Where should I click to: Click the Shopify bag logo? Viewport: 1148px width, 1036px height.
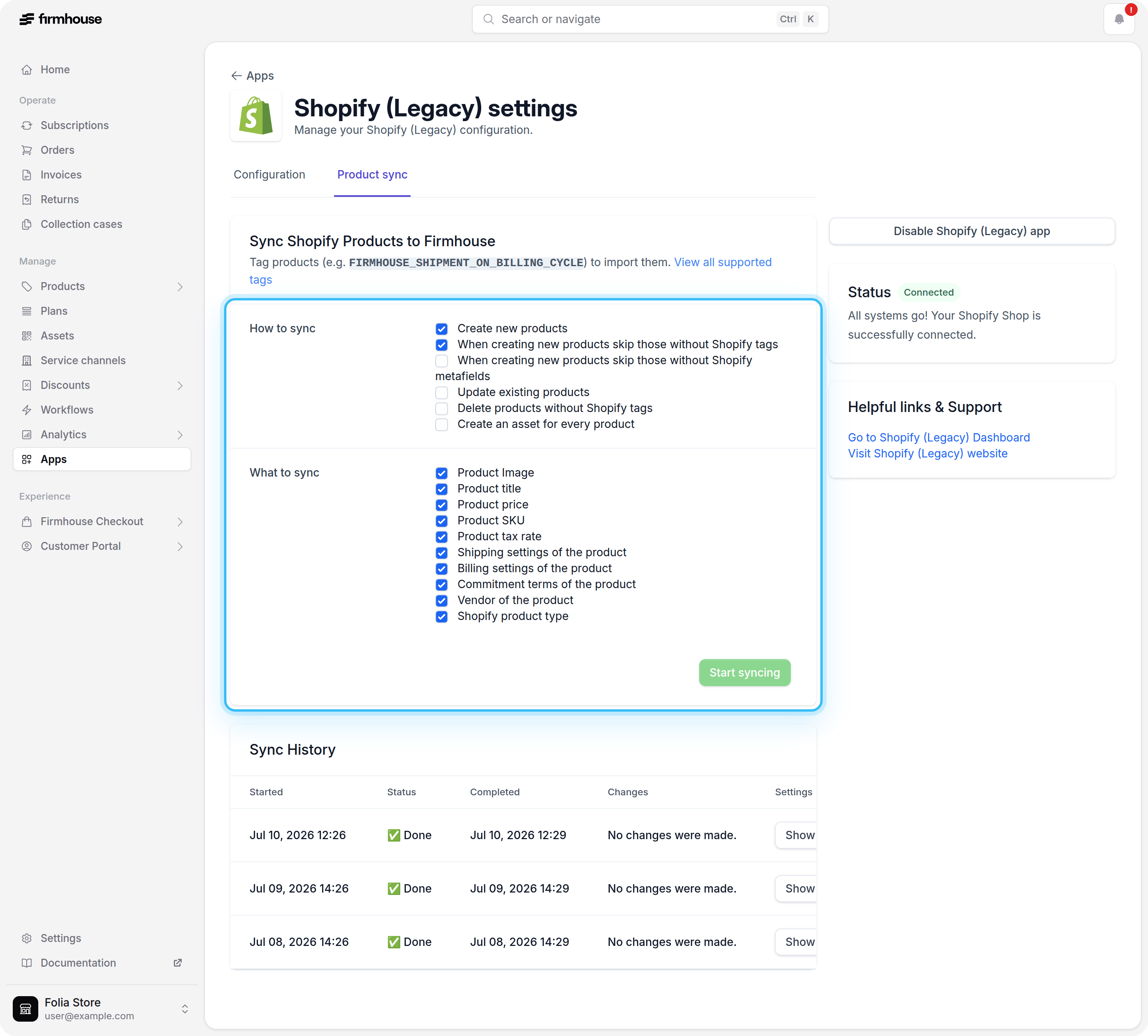[x=256, y=116]
